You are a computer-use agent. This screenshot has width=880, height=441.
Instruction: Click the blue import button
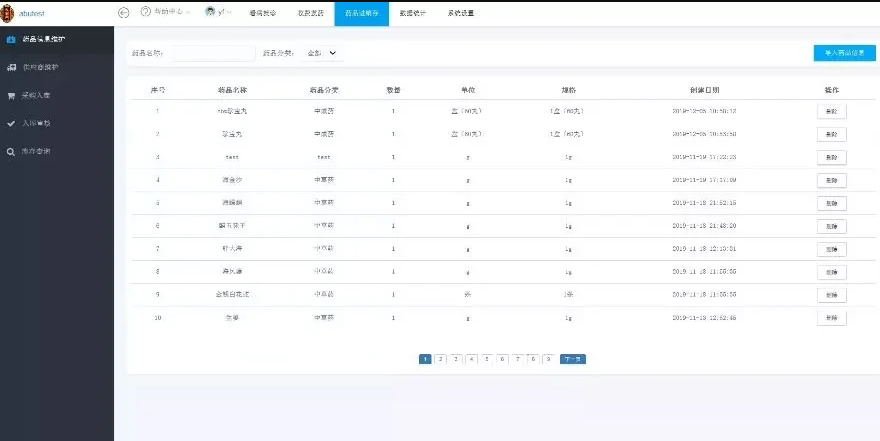coord(845,53)
